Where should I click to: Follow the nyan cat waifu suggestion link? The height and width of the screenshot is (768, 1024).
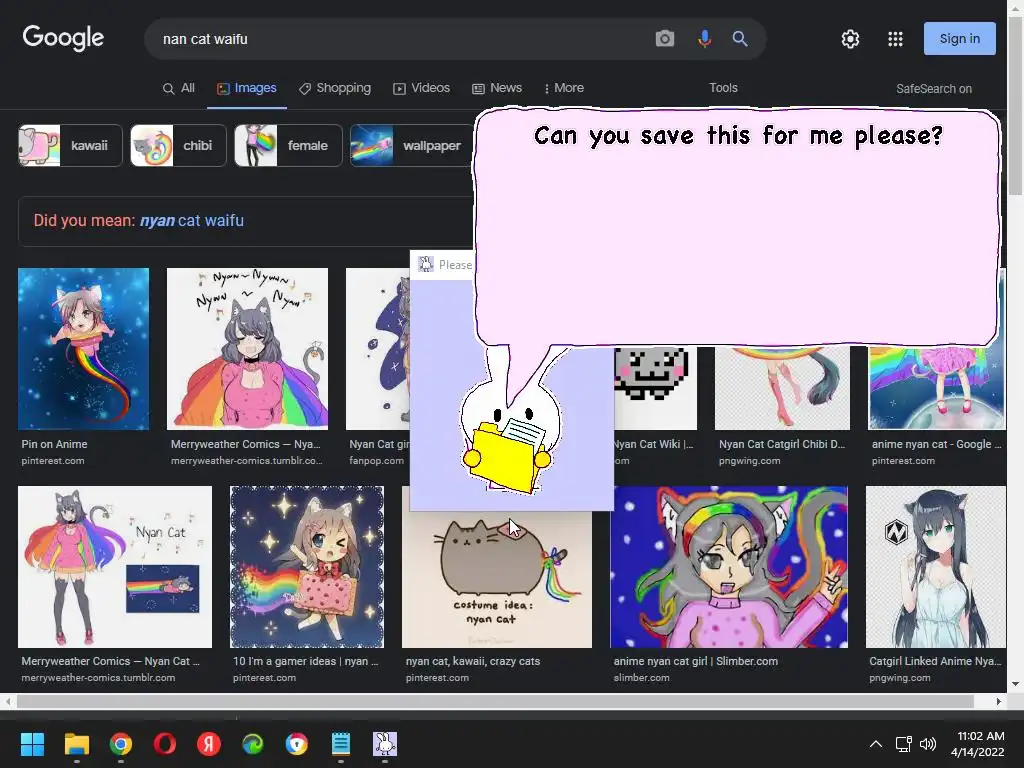[191, 221]
